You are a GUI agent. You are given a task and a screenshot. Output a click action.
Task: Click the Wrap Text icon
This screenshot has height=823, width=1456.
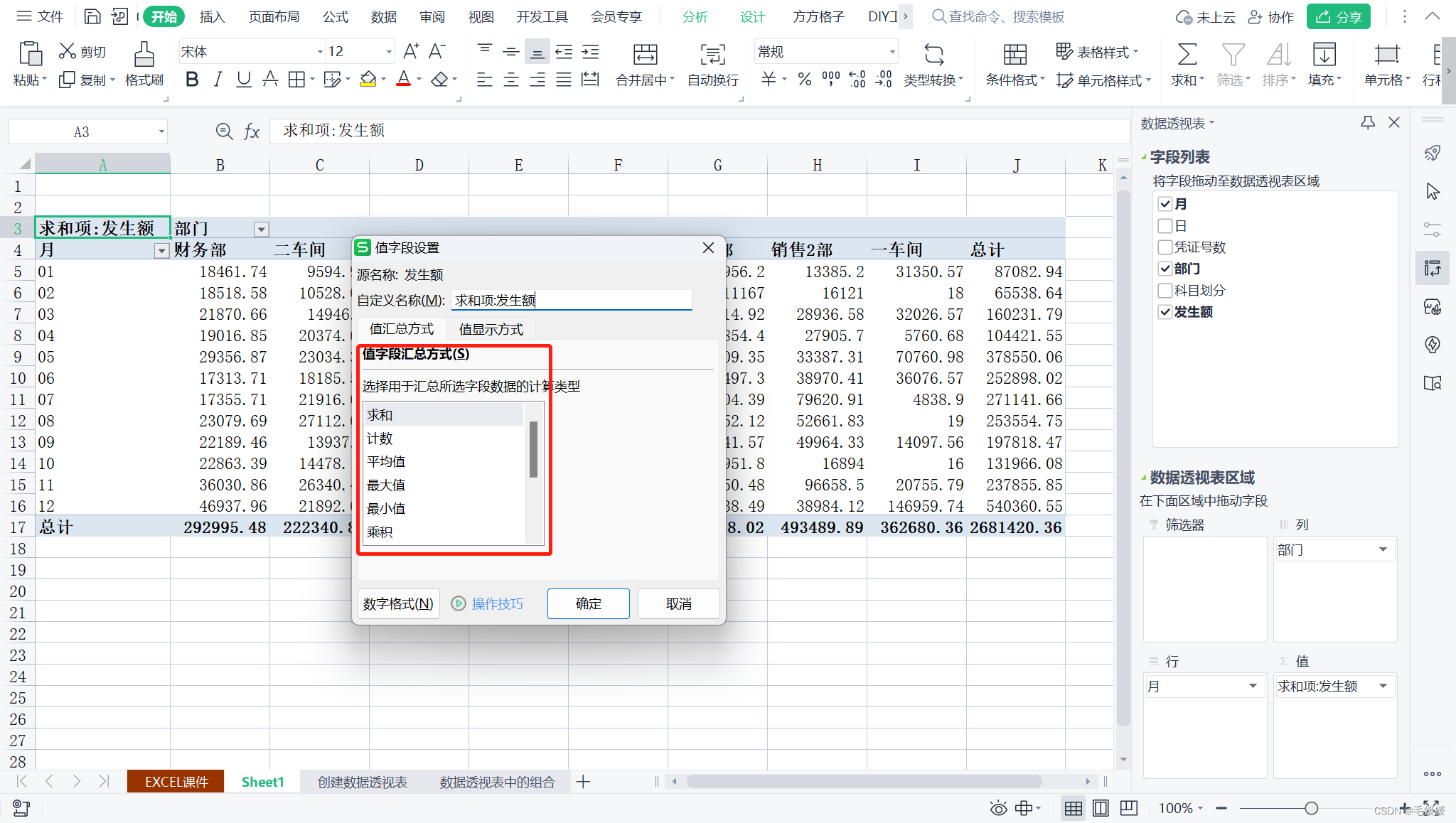(712, 54)
